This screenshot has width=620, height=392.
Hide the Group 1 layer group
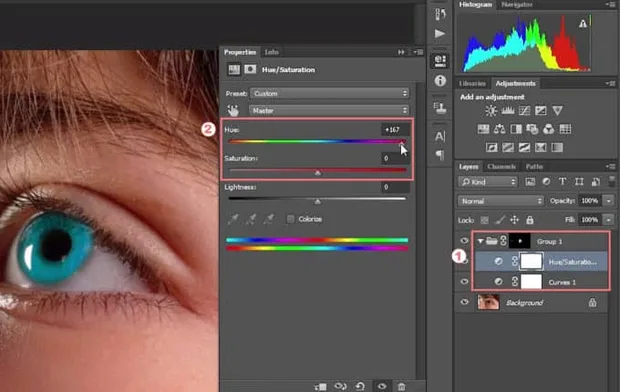click(464, 241)
